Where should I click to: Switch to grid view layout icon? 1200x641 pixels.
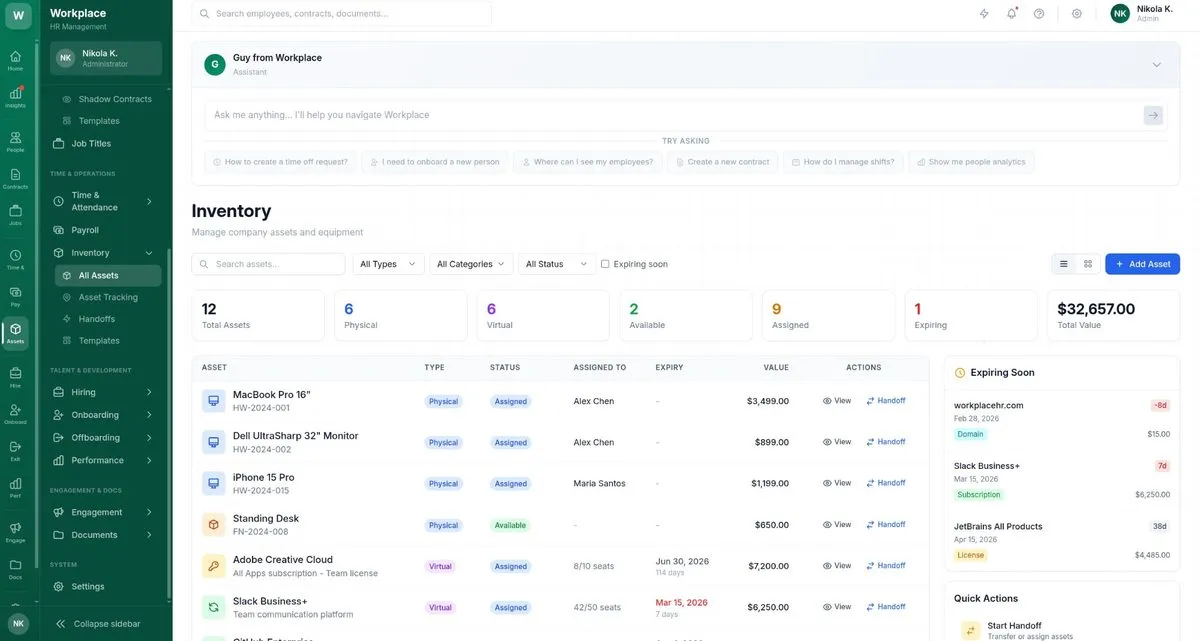pos(1088,264)
